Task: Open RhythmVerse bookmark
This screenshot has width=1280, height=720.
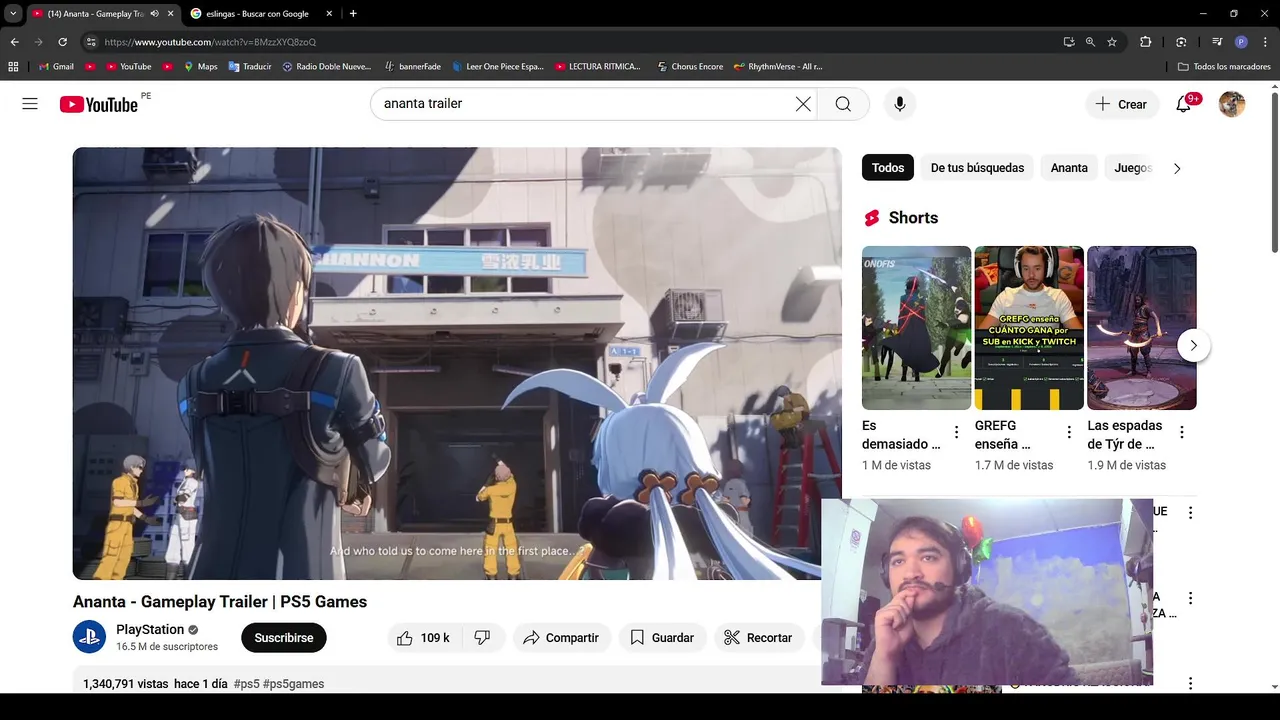Action: [778, 67]
